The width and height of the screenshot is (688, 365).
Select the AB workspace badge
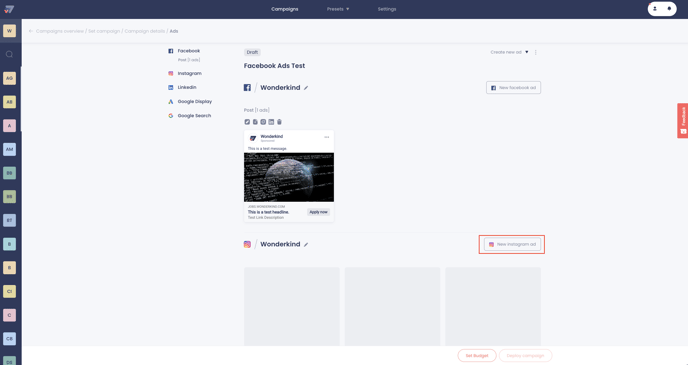tap(9, 102)
